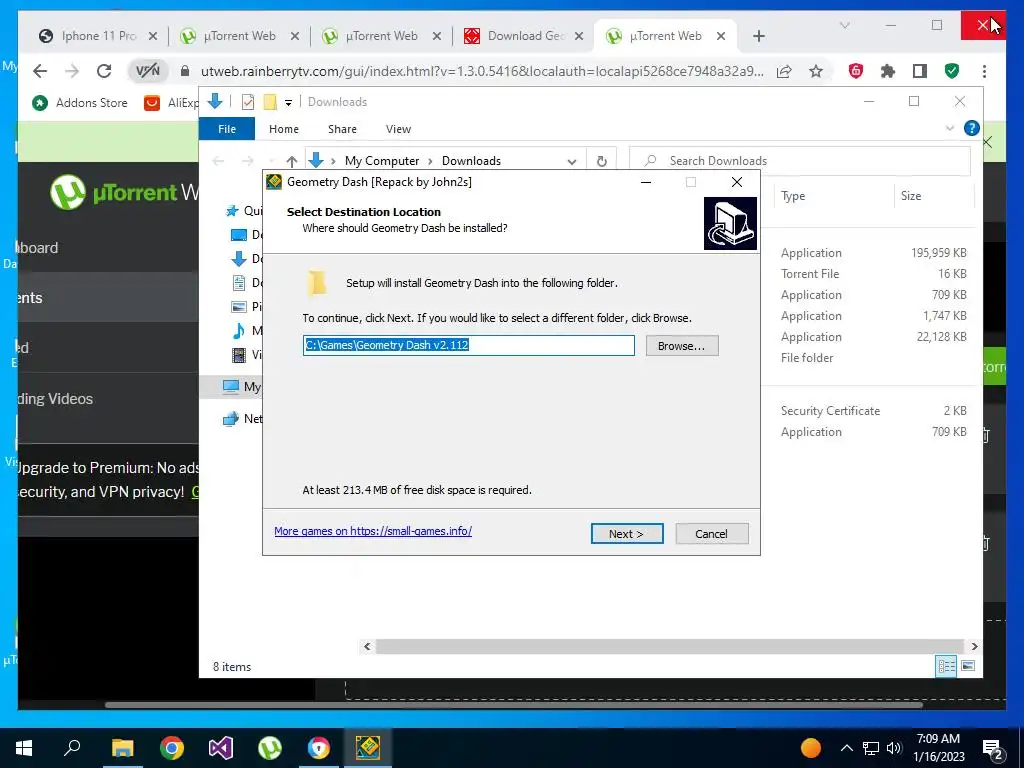Cancel the Geometry Dash installation
This screenshot has height=768, width=1024.
(x=711, y=534)
